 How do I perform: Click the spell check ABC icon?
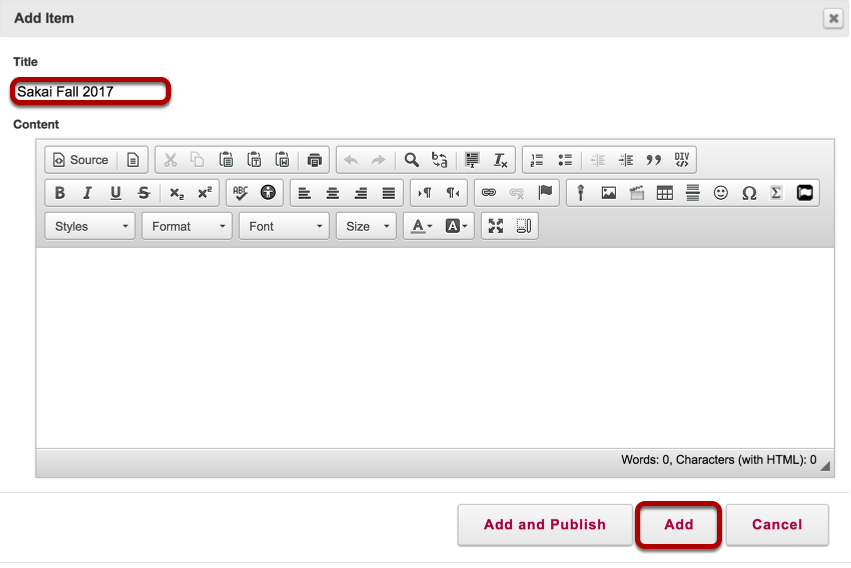click(240, 193)
